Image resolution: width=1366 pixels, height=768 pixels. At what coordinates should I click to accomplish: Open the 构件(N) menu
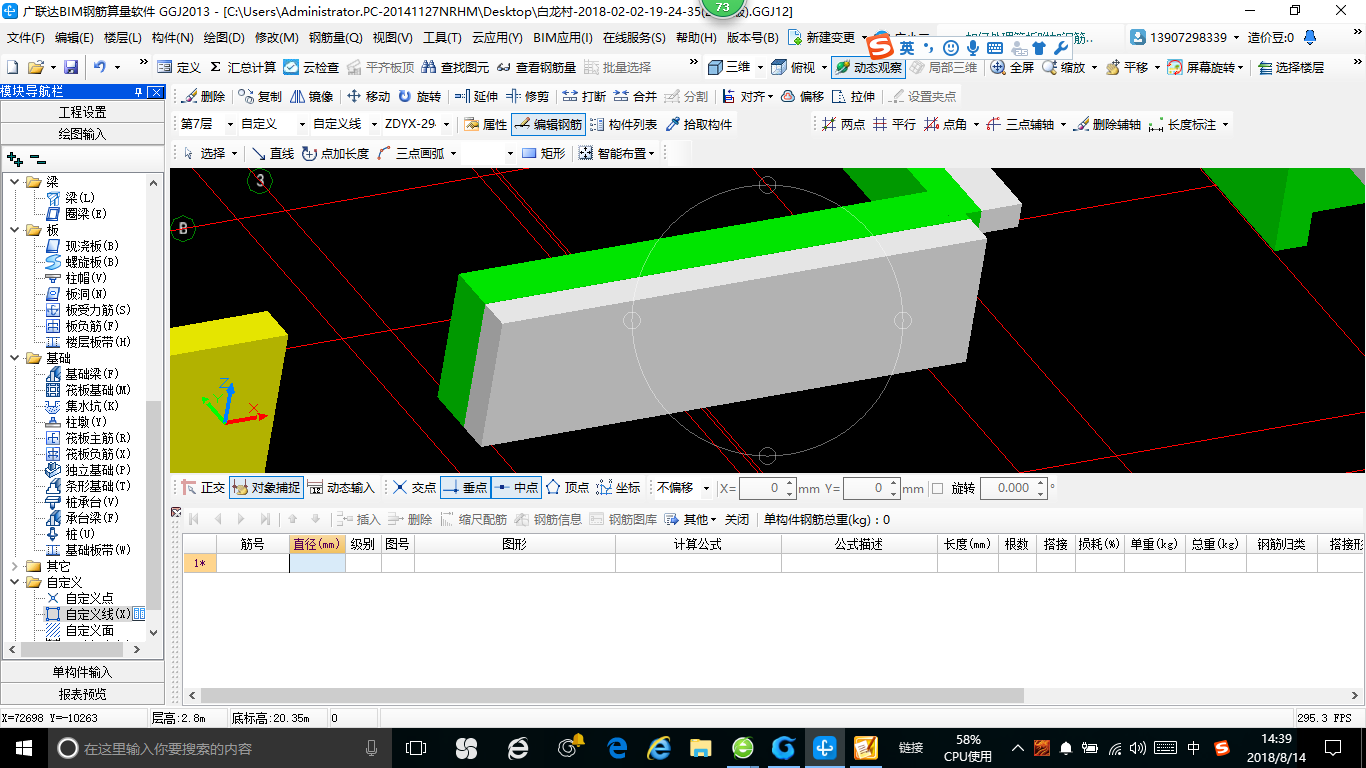pyautogui.click(x=172, y=38)
